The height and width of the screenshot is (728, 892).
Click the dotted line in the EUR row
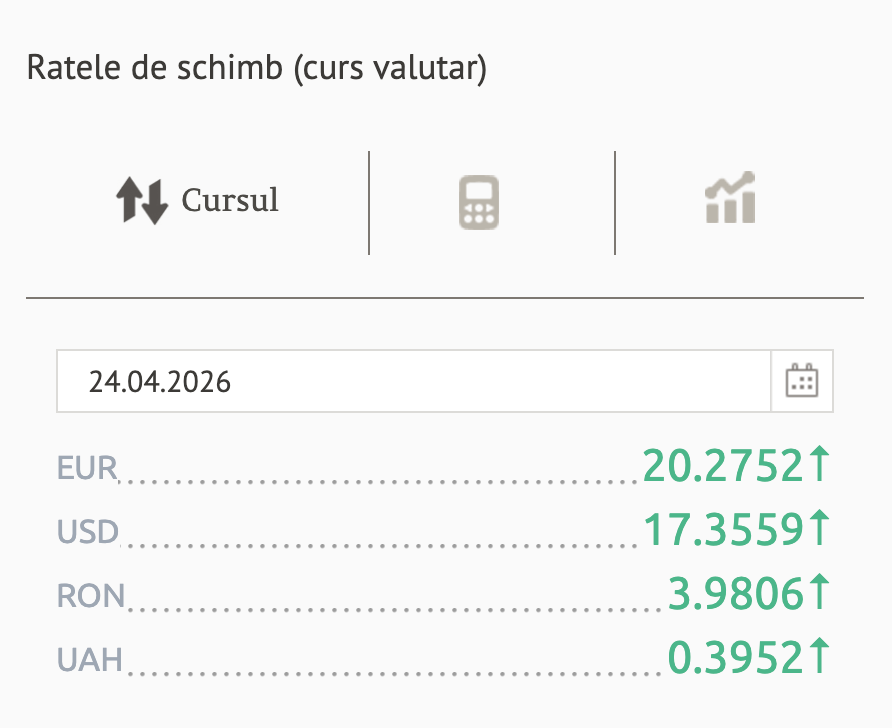(380, 478)
